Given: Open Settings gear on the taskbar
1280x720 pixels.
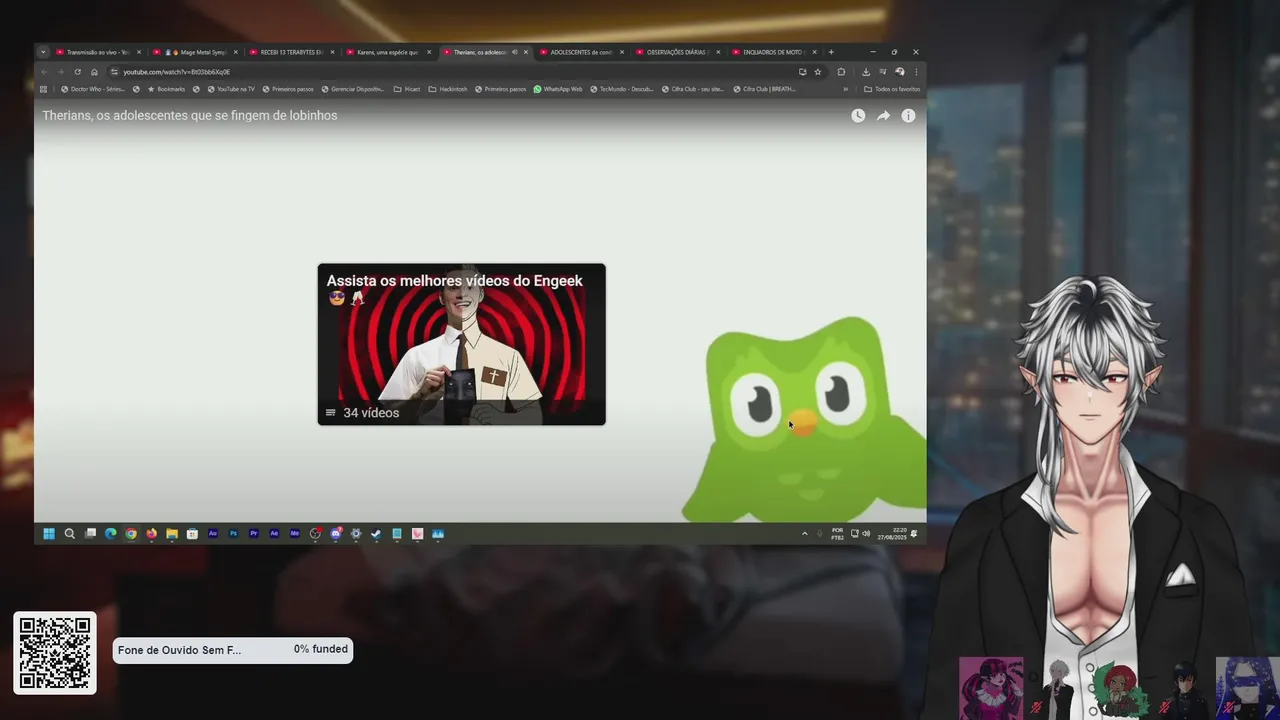Looking at the screenshot, I should click(356, 534).
